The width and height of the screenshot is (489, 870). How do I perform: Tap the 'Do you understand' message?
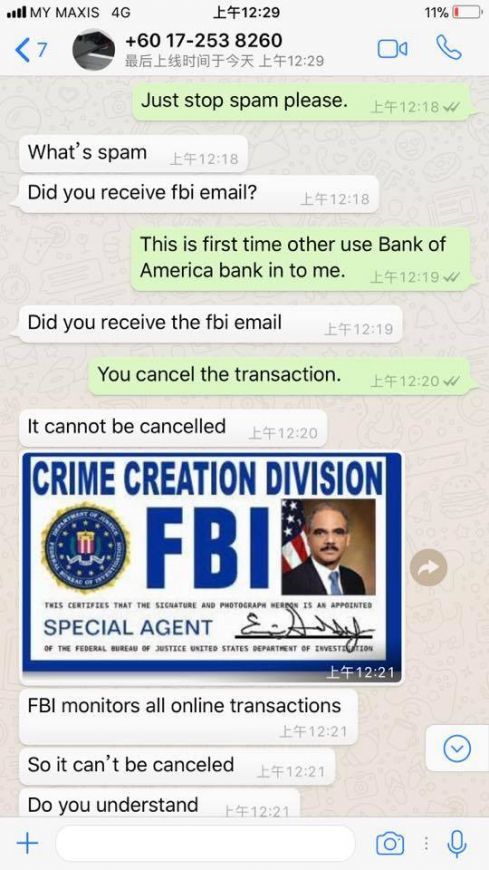tap(159, 803)
